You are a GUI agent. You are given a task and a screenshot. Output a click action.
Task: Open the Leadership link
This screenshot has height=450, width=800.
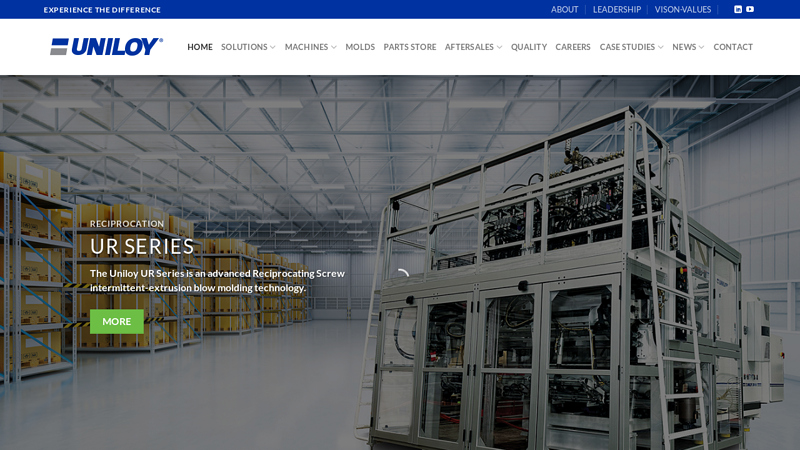(617, 9)
